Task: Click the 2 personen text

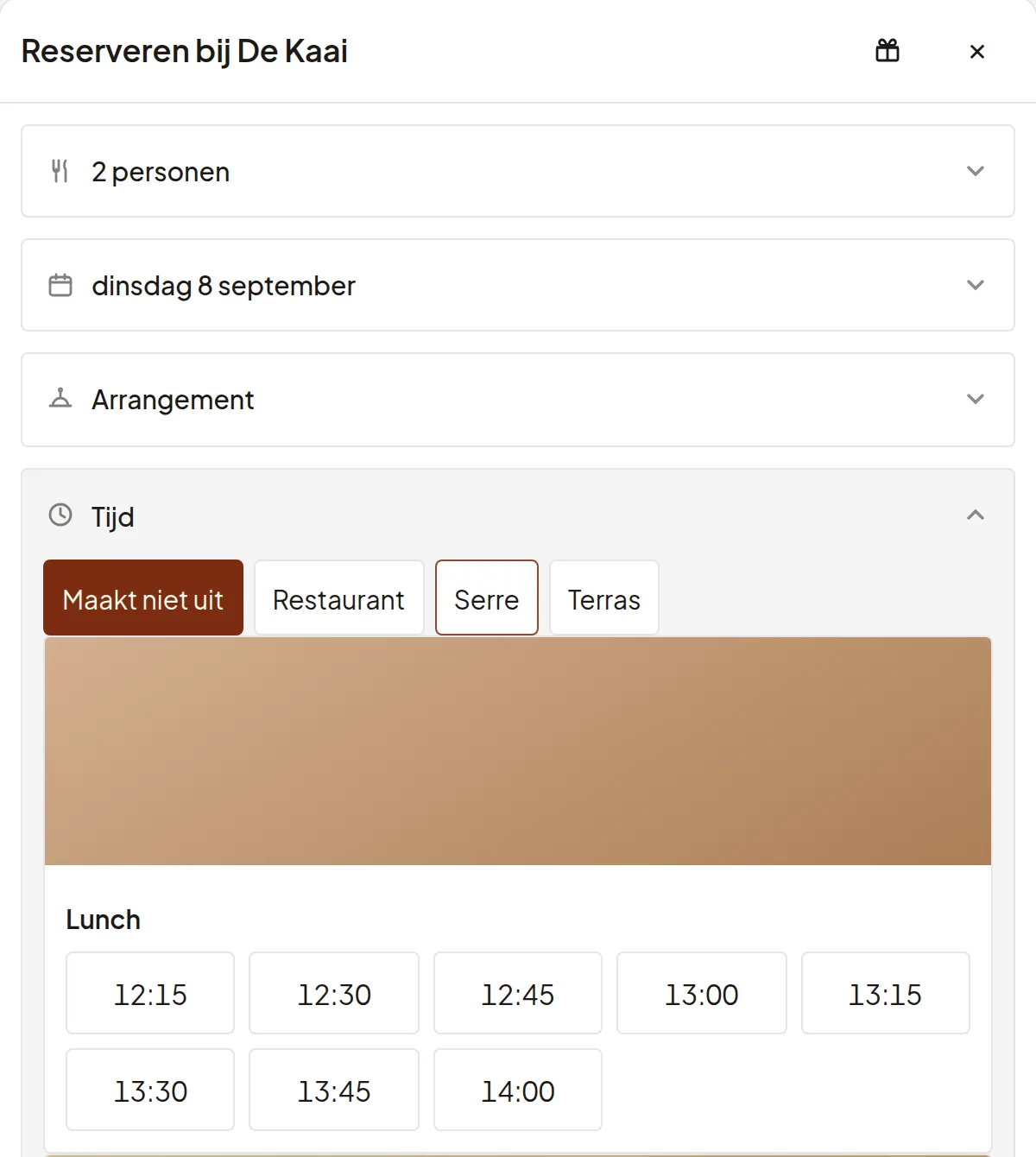Action: point(161,172)
